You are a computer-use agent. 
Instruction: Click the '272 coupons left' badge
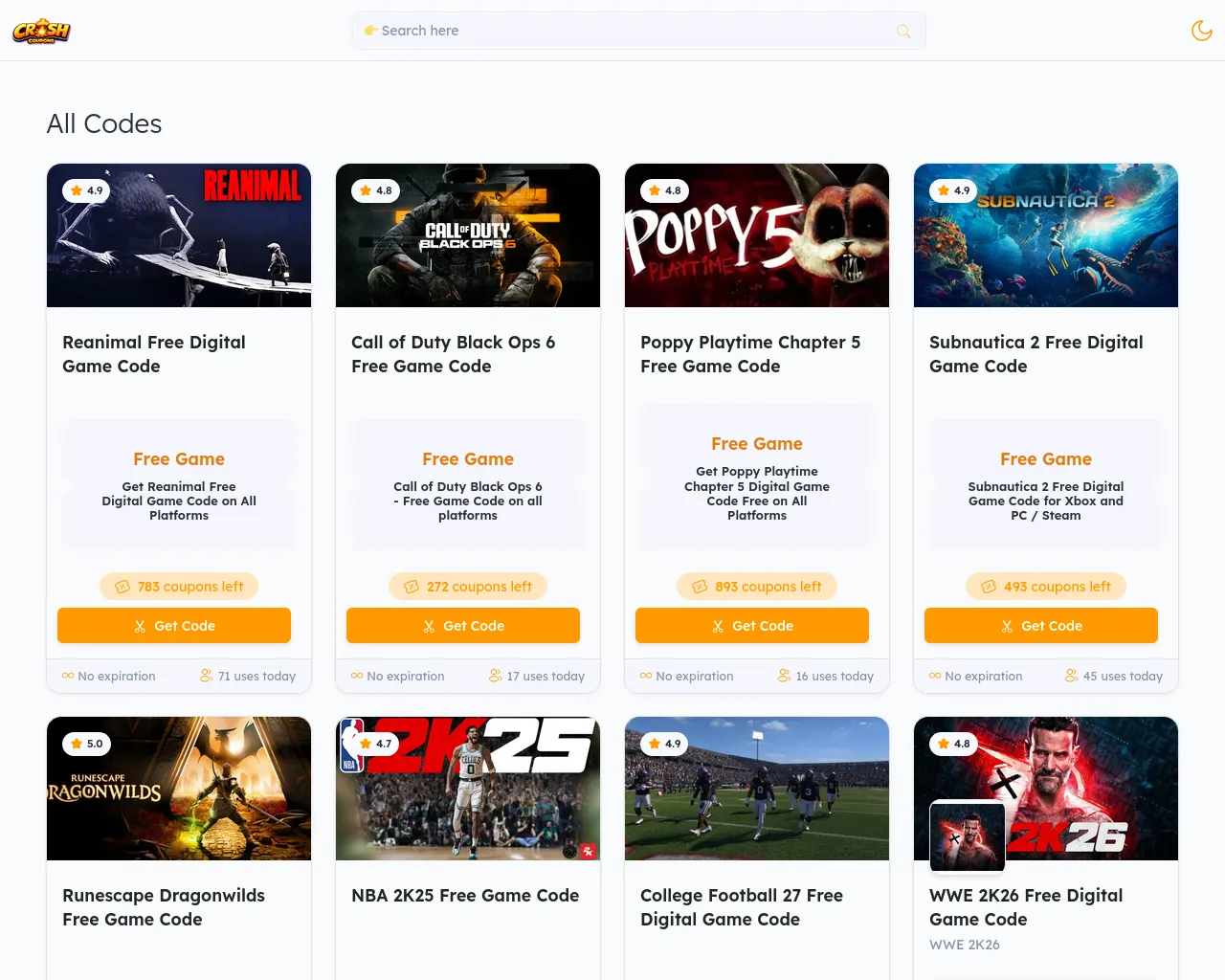click(468, 587)
